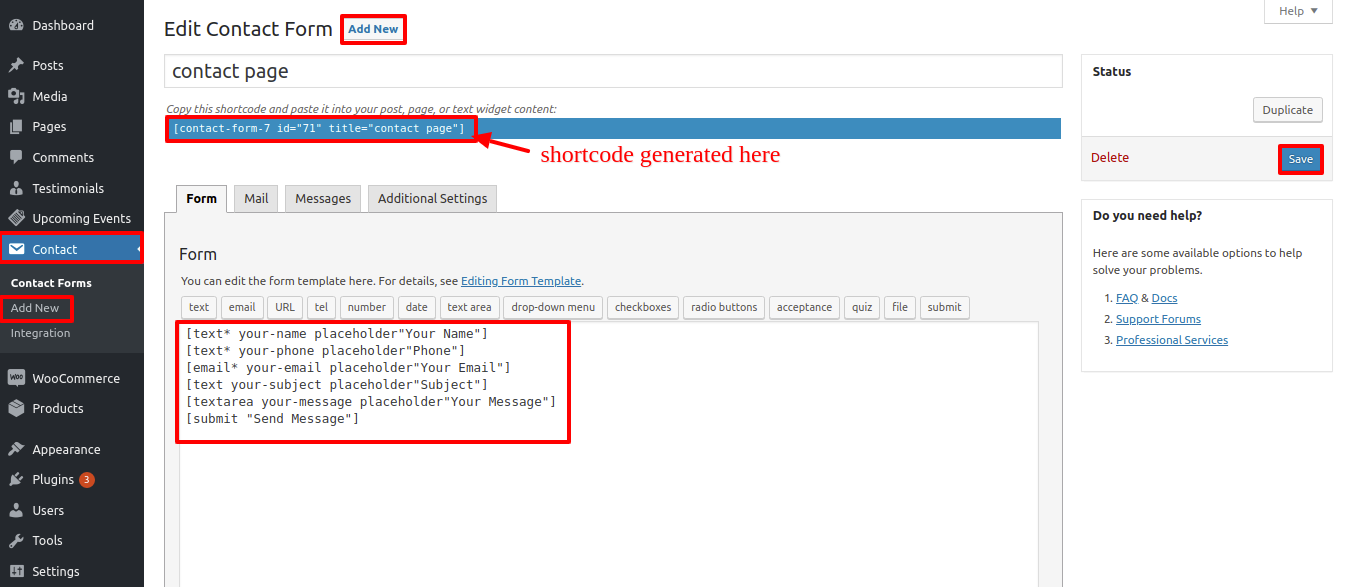Click the Products box icon
This screenshot has width=1351, height=587.
[16, 408]
